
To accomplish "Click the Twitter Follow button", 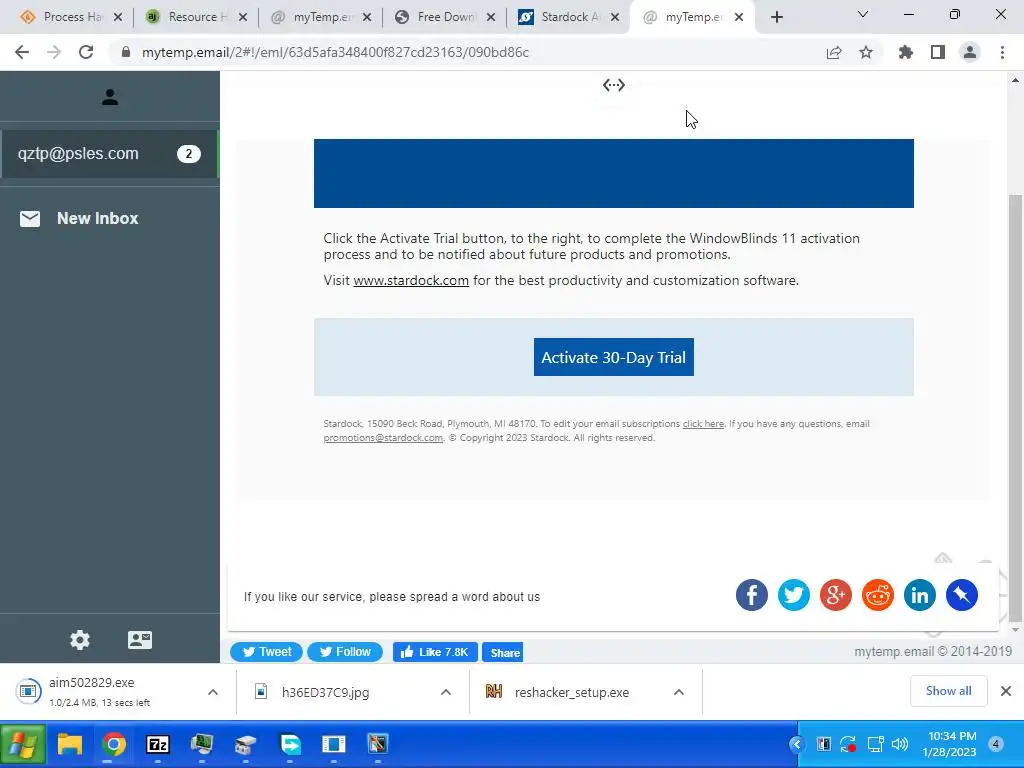I will (x=345, y=652).
